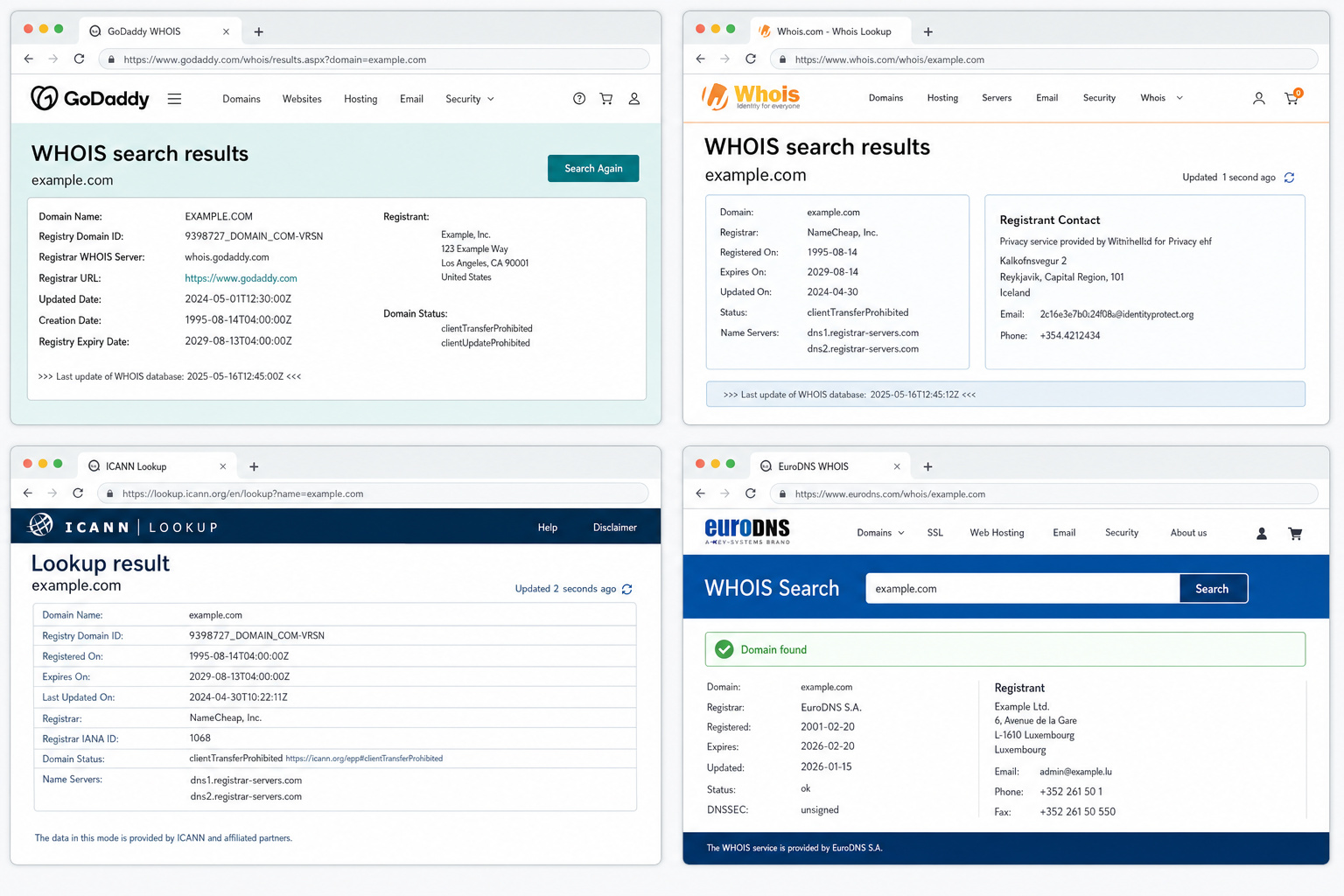Open ICANN Disclaimer link
The image size is (1344, 896).
615,528
